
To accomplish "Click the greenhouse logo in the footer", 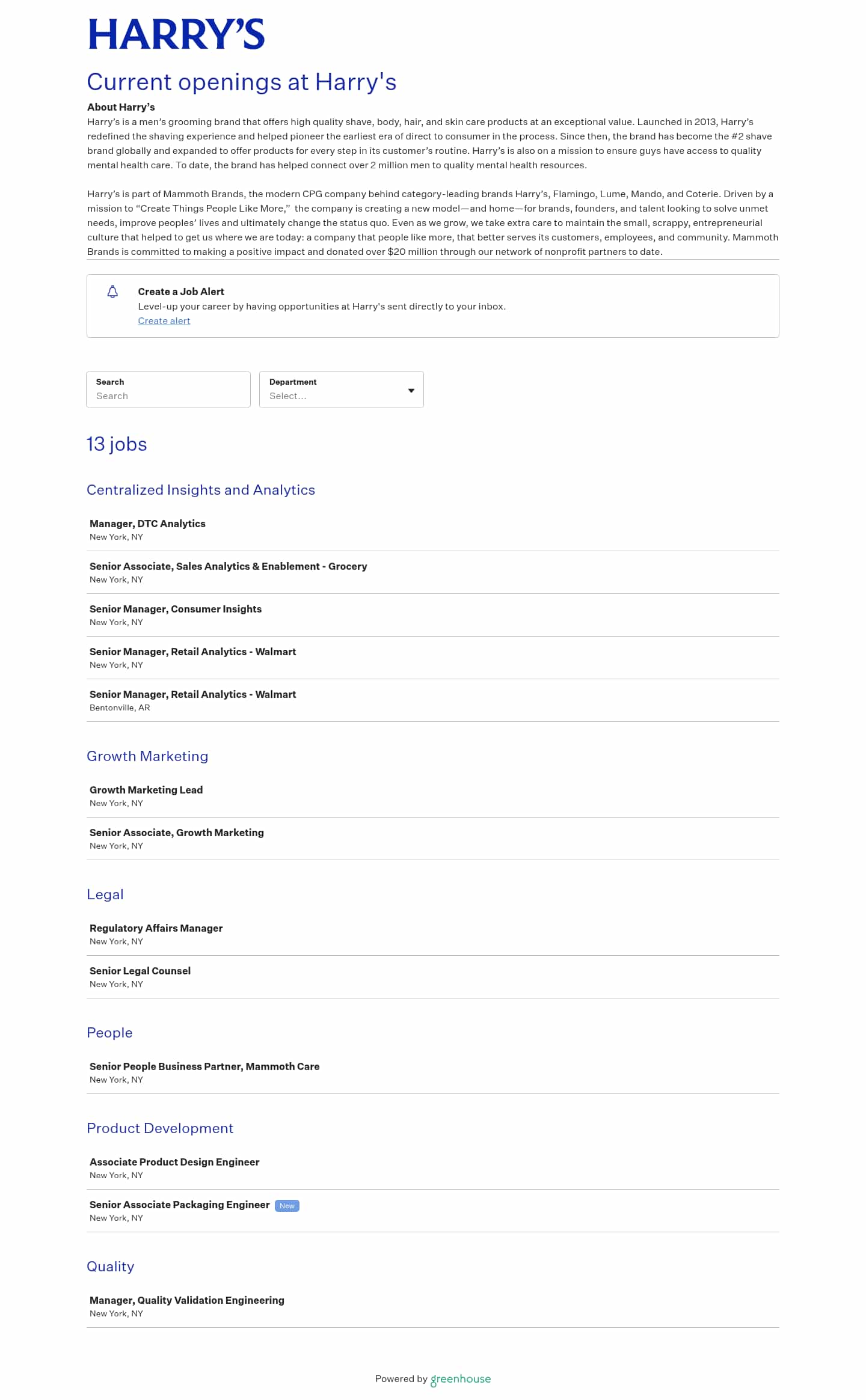I will [x=461, y=1379].
